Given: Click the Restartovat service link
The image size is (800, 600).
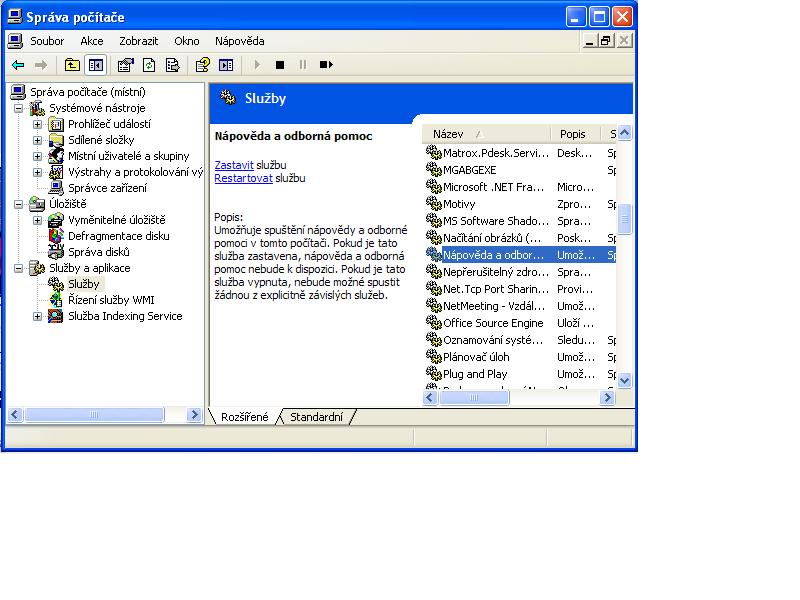Looking at the screenshot, I should click(x=243, y=178).
